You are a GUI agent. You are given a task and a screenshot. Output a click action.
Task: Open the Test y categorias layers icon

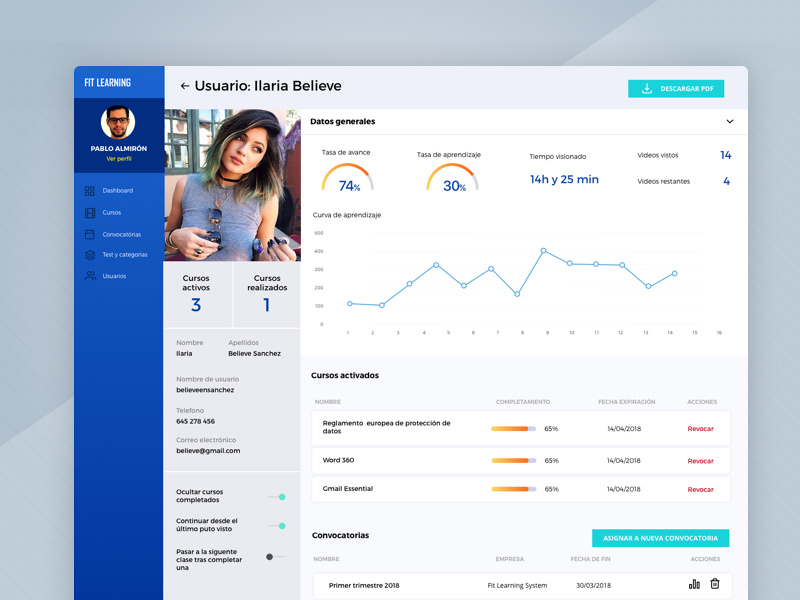click(90, 255)
